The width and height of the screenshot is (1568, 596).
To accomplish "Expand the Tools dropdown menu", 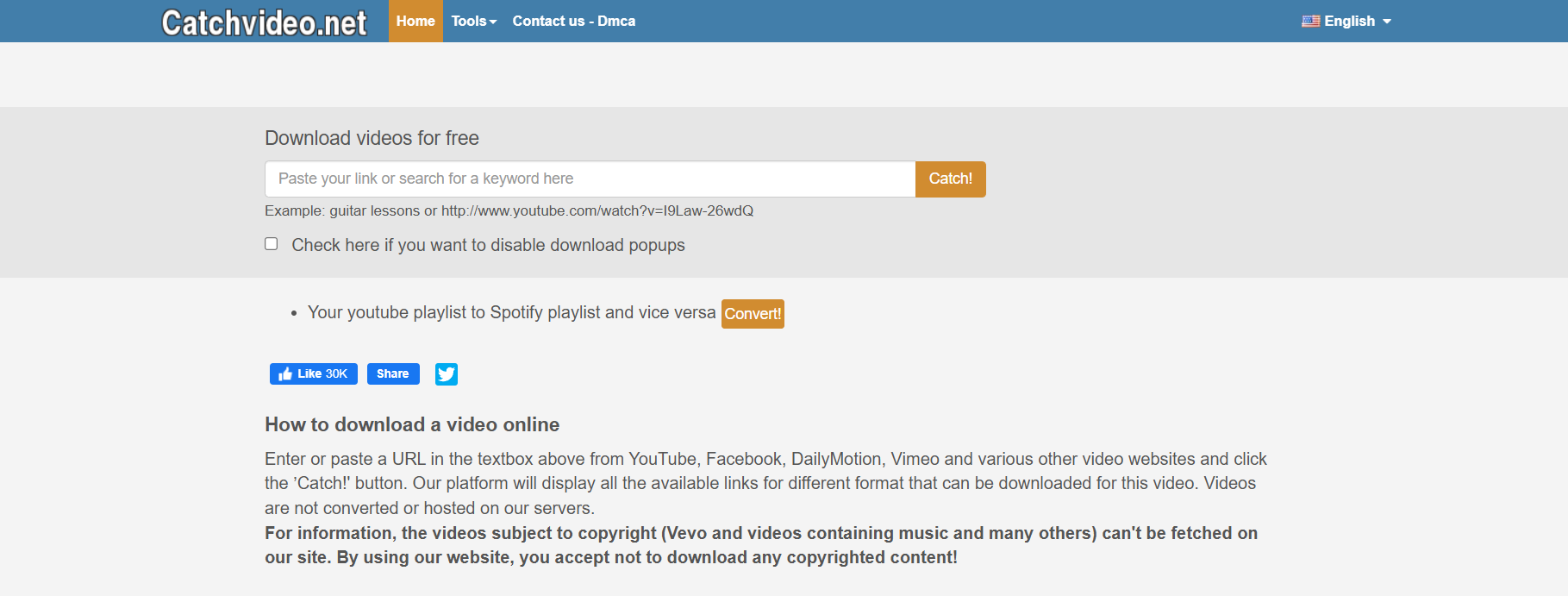I will (x=473, y=21).
